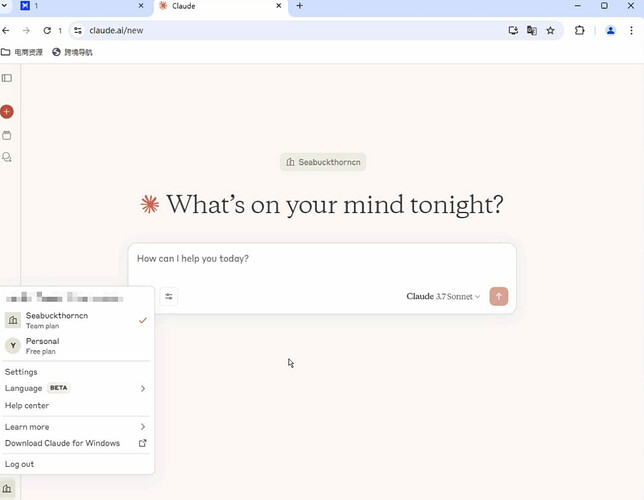Click the organization avatar at sidebar bottom
Viewport: 644px width, 500px height.
(x=7, y=488)
